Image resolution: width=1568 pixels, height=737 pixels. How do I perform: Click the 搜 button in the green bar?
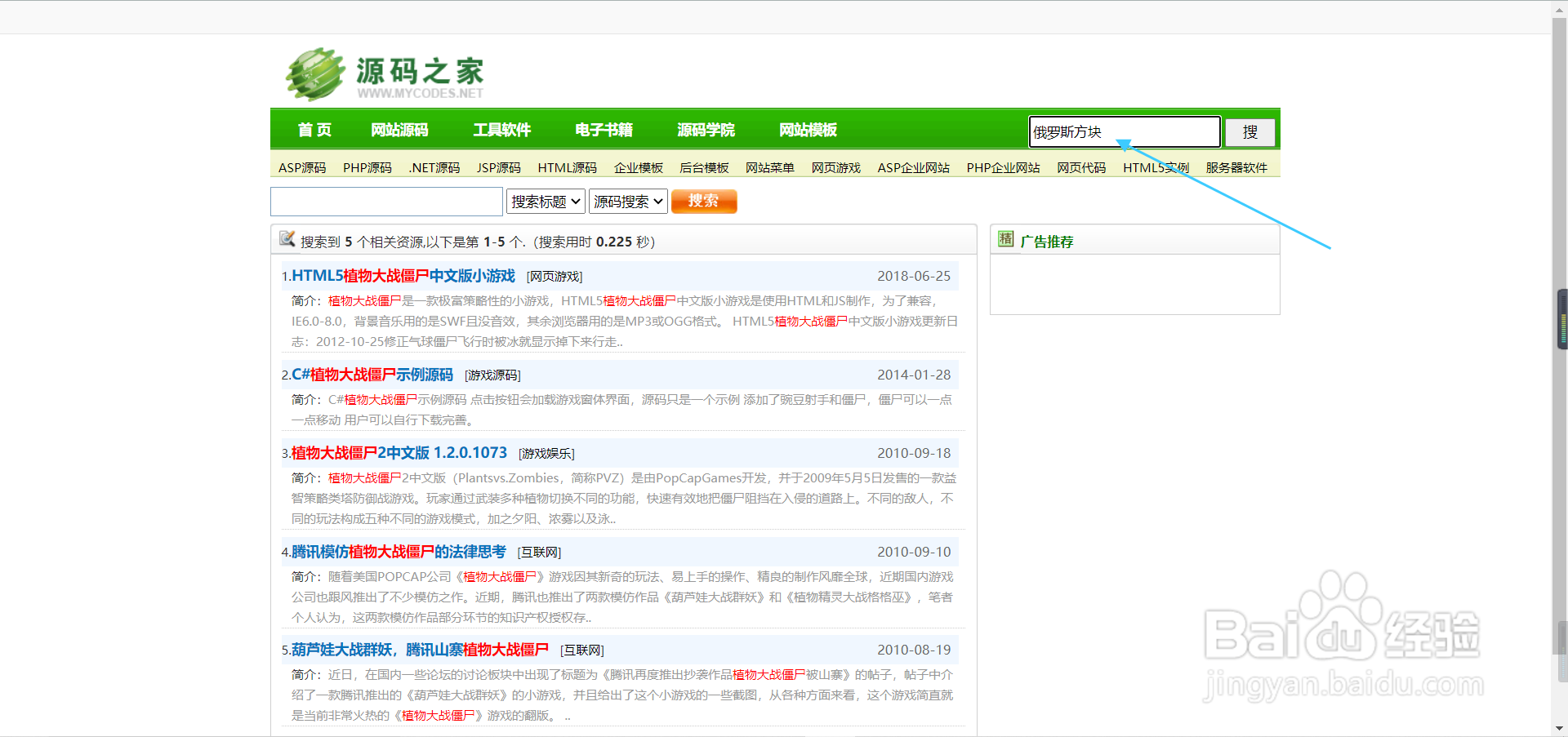tap(1250, 132)
